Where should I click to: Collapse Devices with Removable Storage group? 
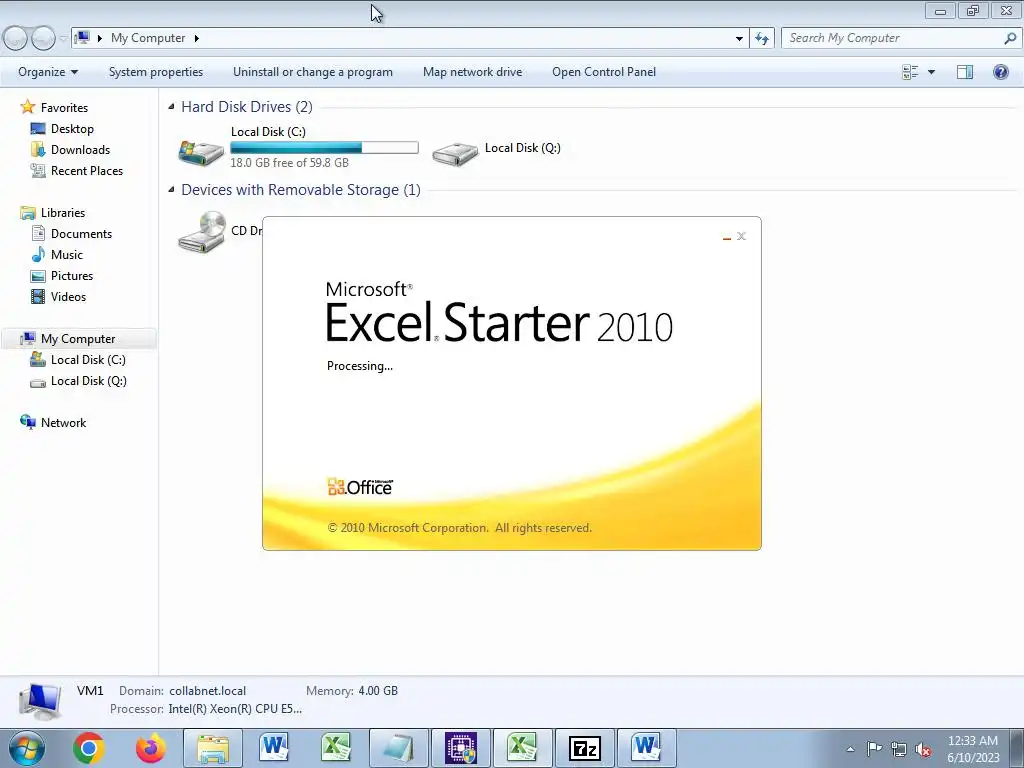click(171, 189)
